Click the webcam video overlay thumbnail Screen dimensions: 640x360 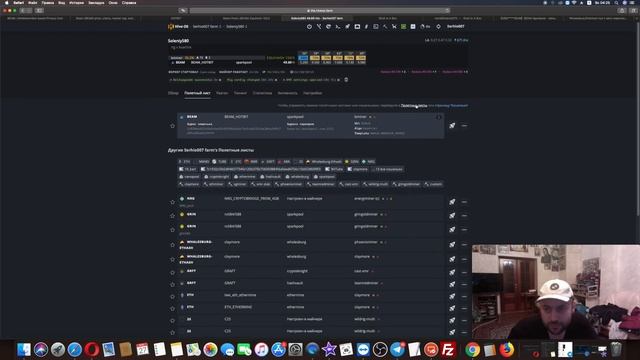tap(556, 292)
